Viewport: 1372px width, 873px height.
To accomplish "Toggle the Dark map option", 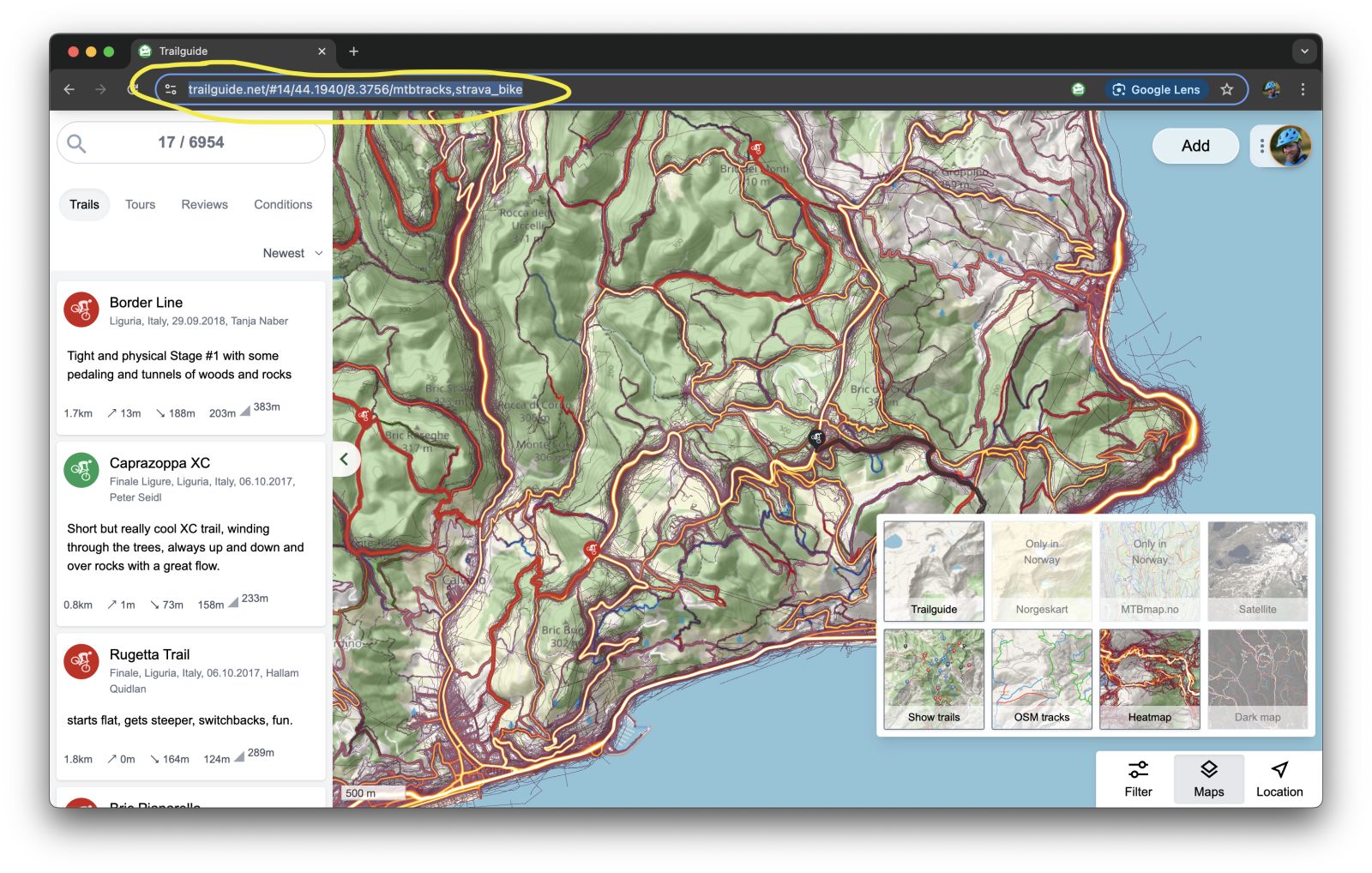I will (1258, 679).
